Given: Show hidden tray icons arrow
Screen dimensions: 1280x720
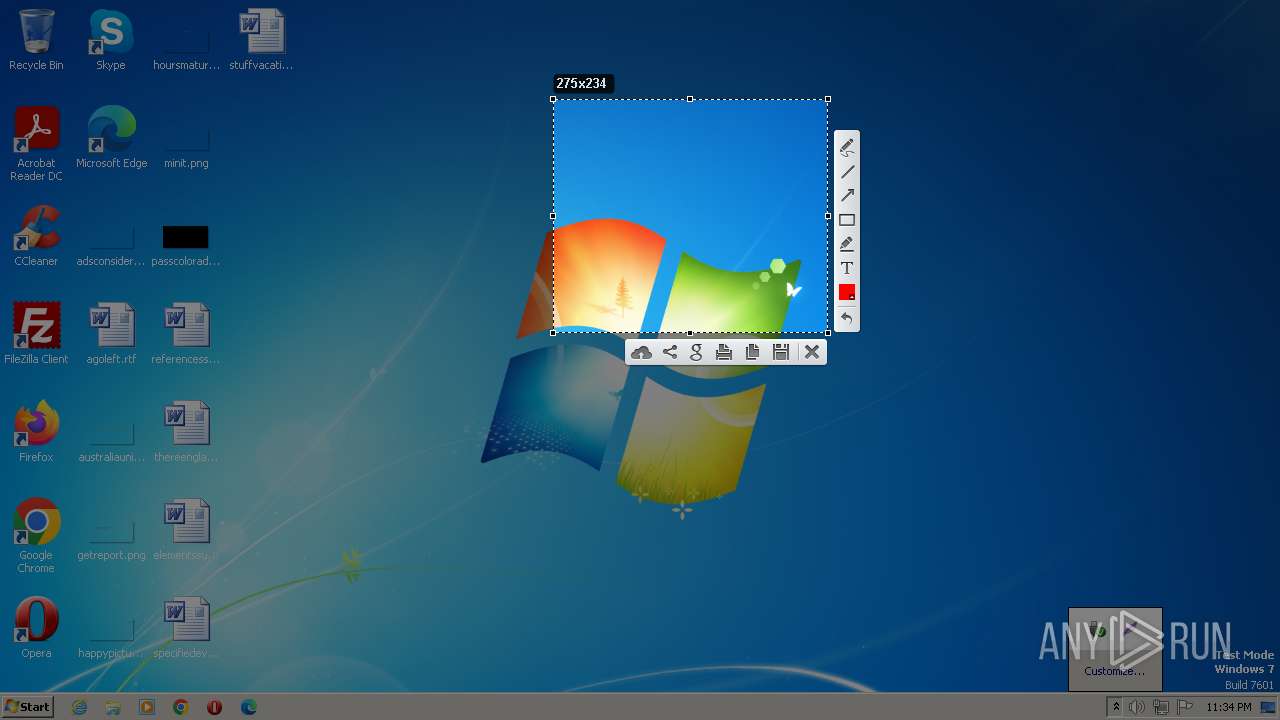Looking at the screenshot, I should click(x=1116, y=707).
